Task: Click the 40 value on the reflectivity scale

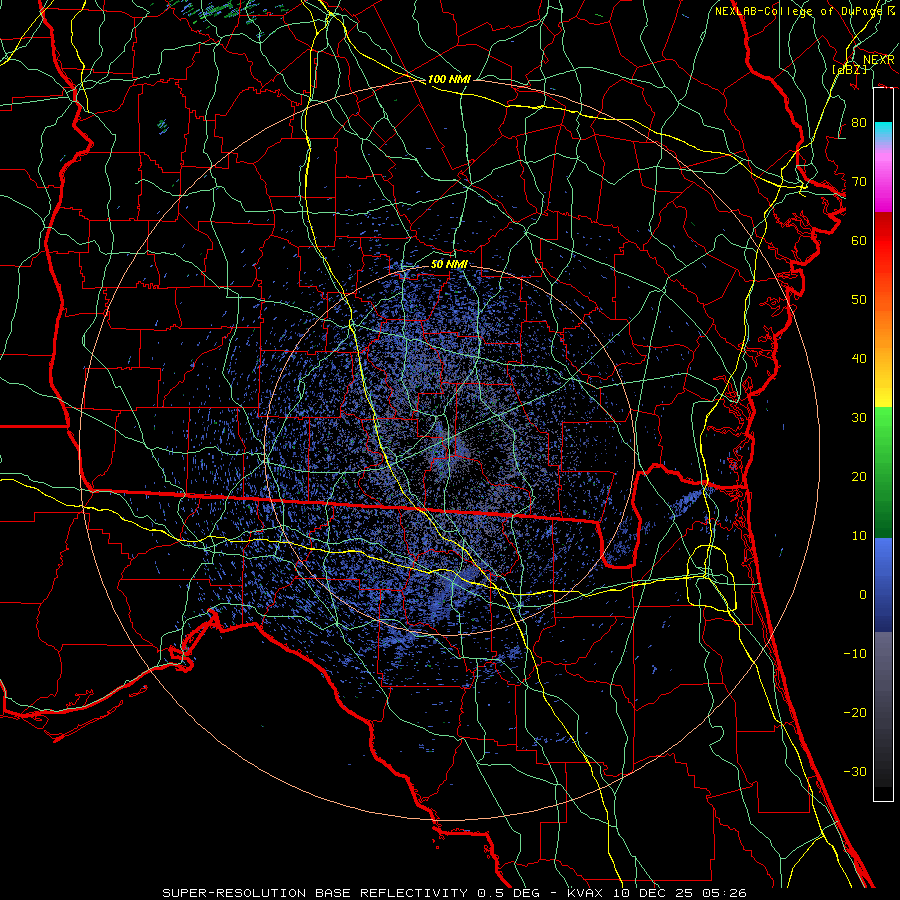Action: pos(859,359)
